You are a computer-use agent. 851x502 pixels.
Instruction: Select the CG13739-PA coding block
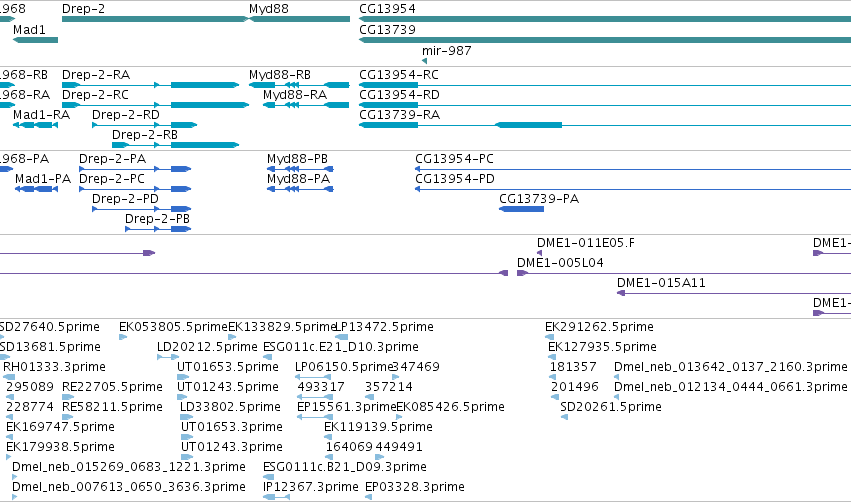(x=521, y=209)
